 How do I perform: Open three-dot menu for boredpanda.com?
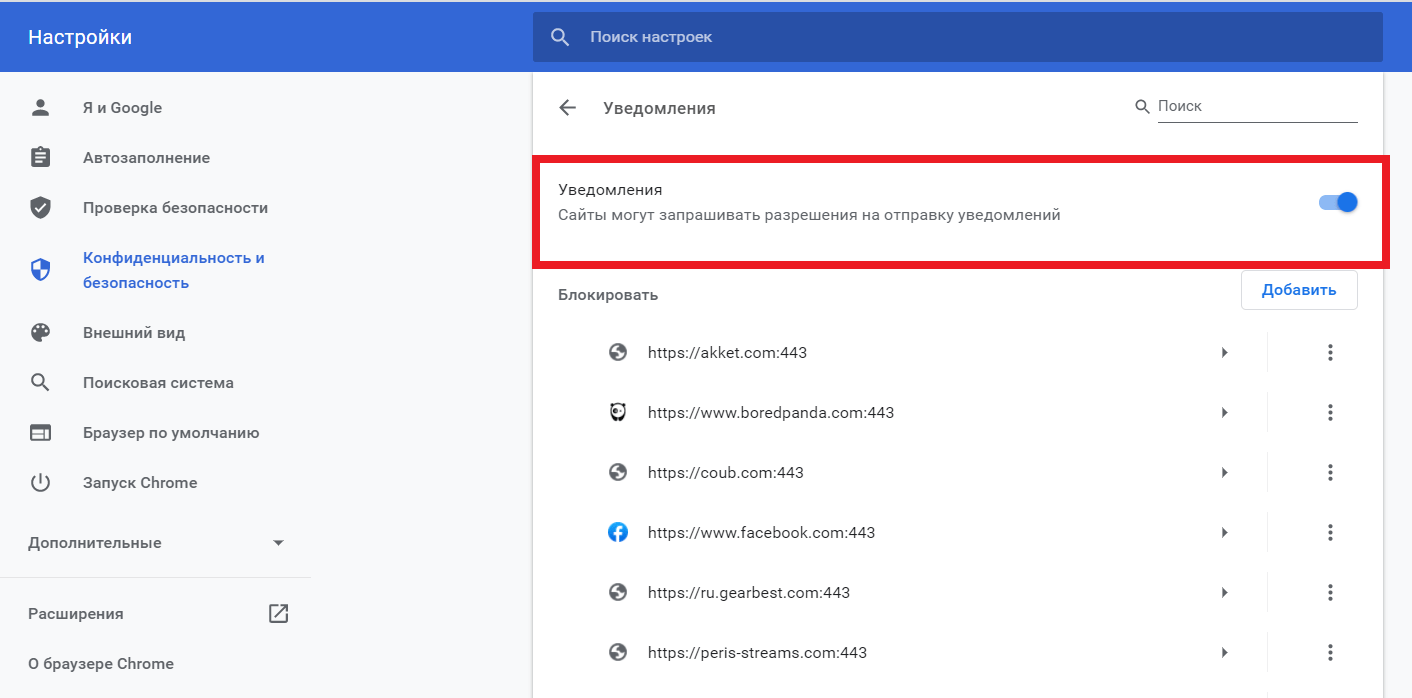tap(1330, 413)
